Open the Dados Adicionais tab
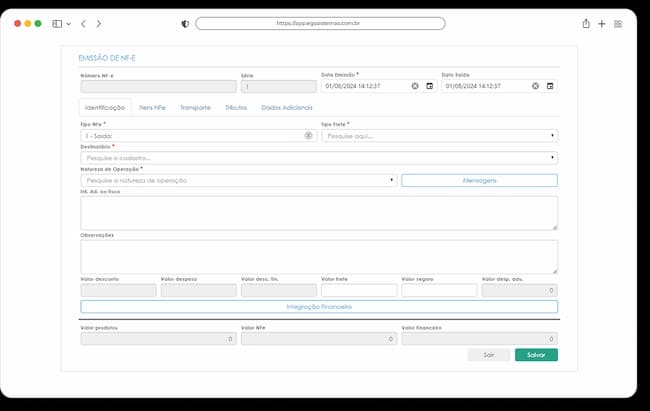The height and width of the screenshot is (411, 650). coord(286,107)
